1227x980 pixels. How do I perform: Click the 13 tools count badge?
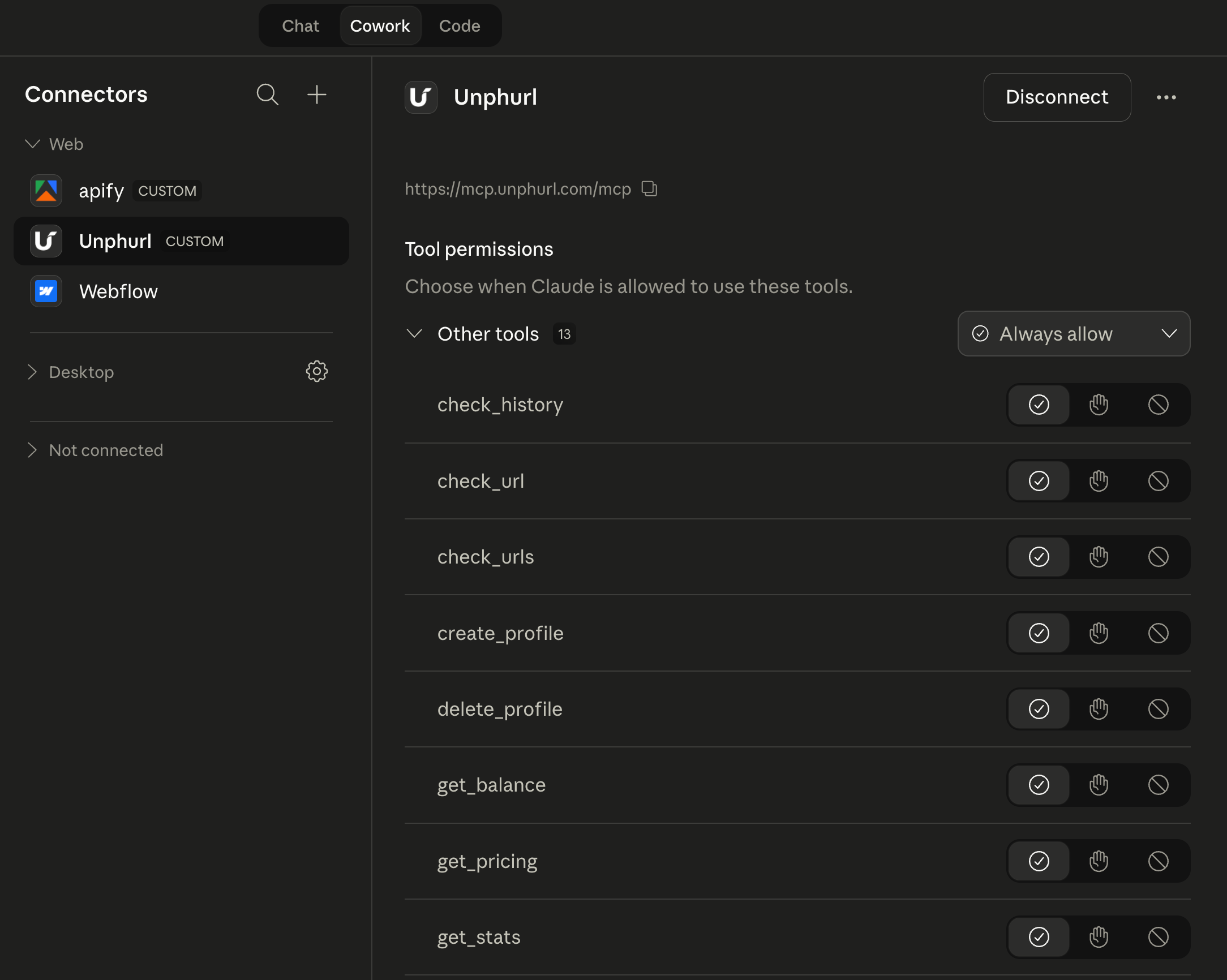(564, 333)
